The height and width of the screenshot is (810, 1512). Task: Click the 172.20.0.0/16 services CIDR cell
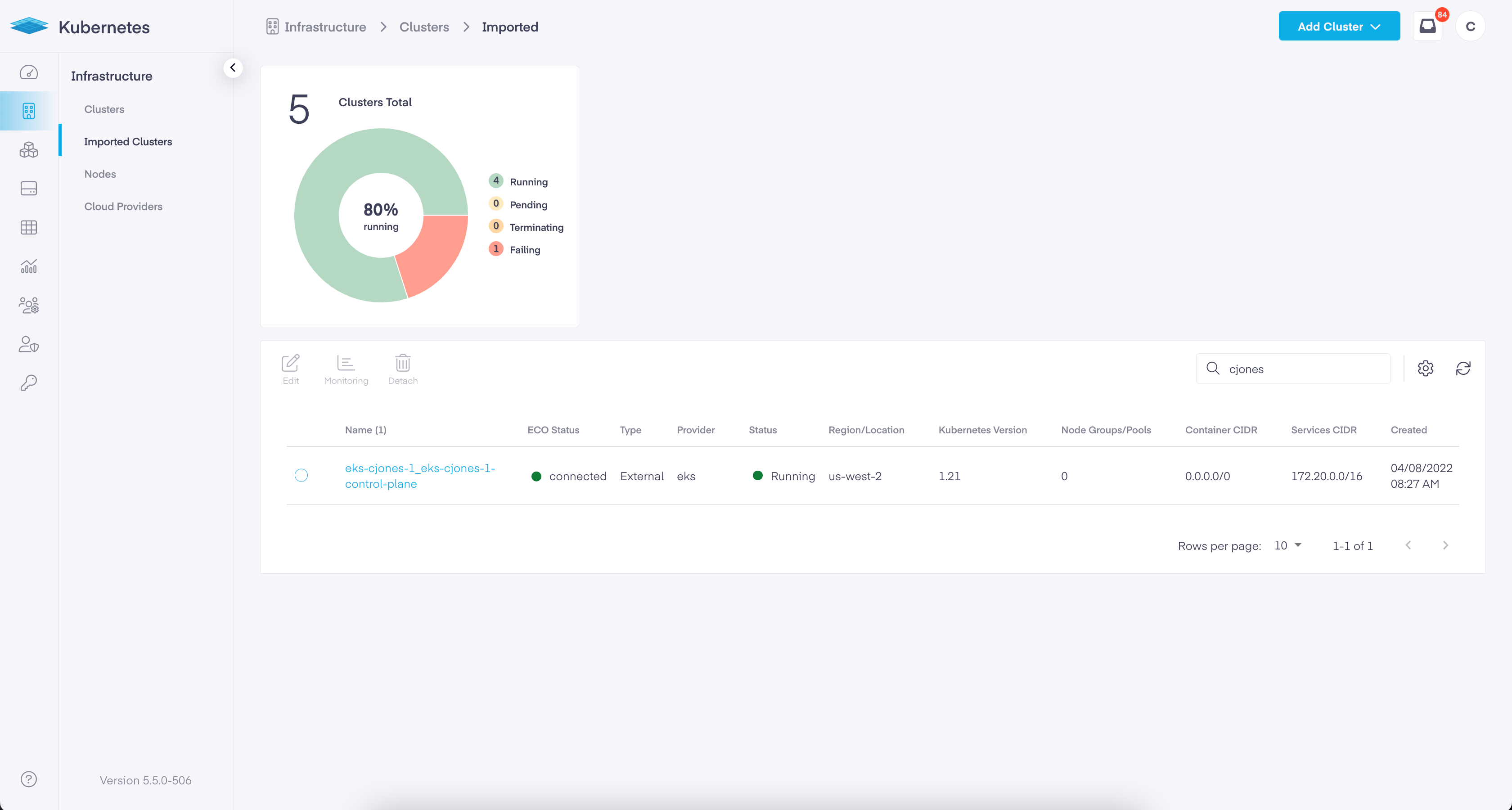[1327, 476]
